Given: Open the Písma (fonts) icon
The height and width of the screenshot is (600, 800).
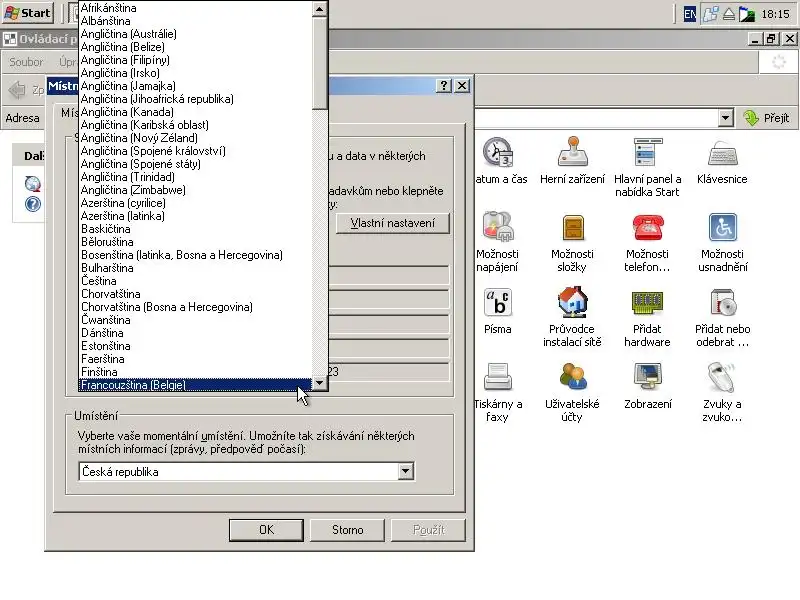Looking at the screenshot, I should (497, 302).
